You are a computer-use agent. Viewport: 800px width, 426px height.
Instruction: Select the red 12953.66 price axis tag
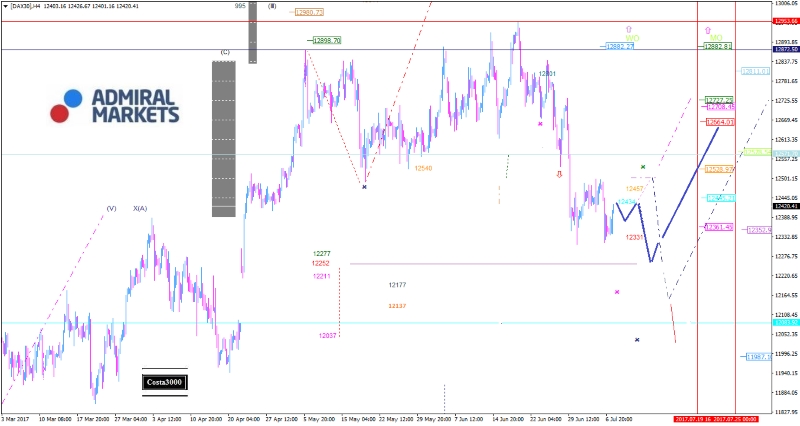(x=785, y=21)
